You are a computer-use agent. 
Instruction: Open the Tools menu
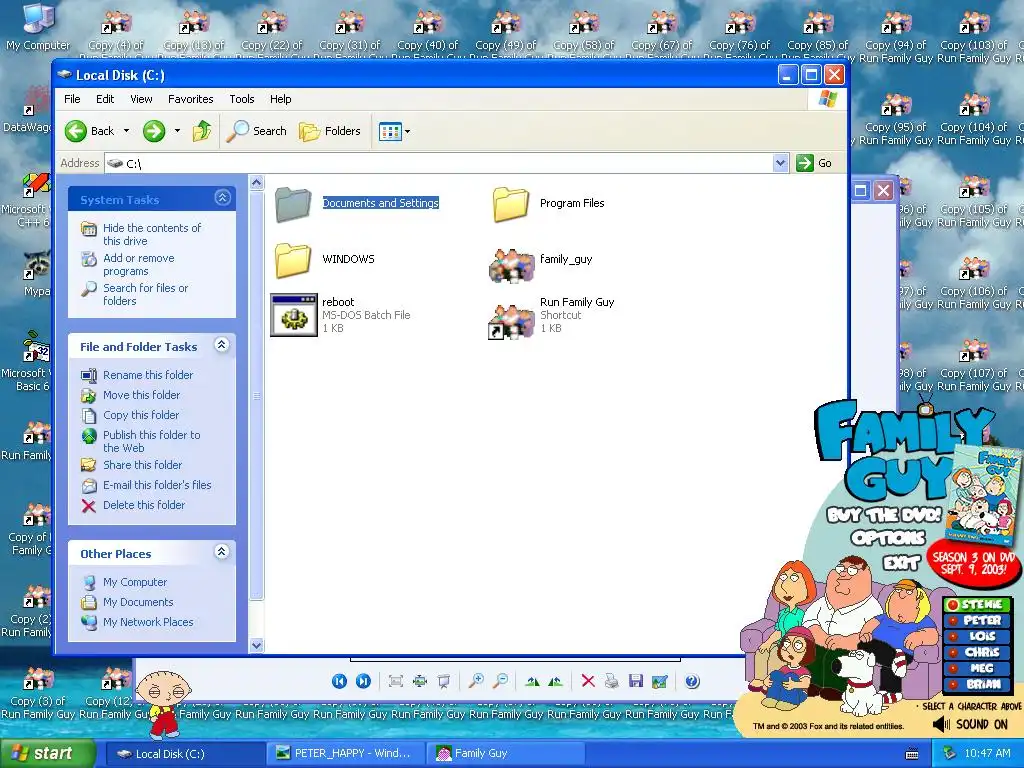[x=242, y=99]
